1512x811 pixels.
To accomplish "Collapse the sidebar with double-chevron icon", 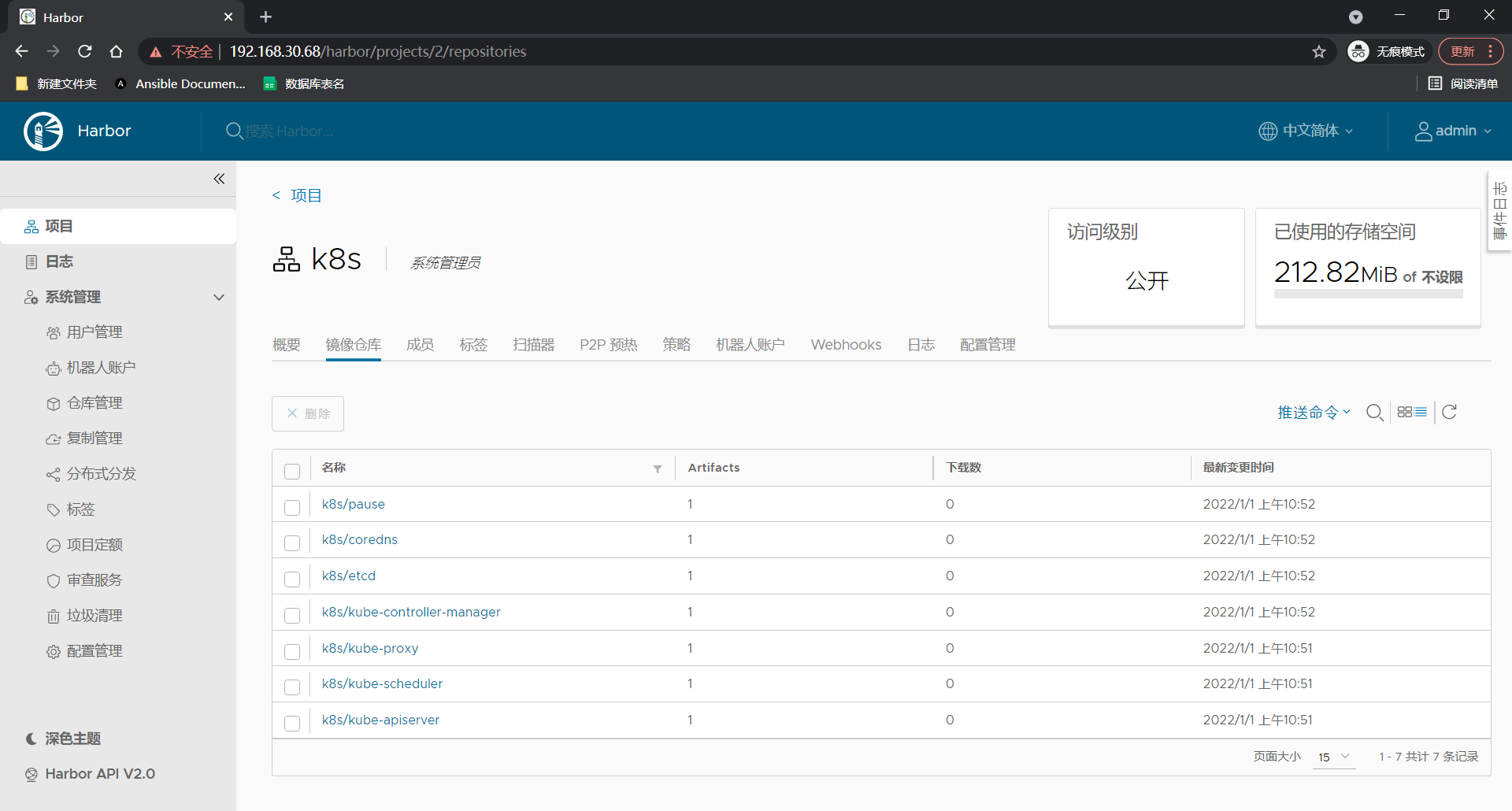I will tap(219, 179).
